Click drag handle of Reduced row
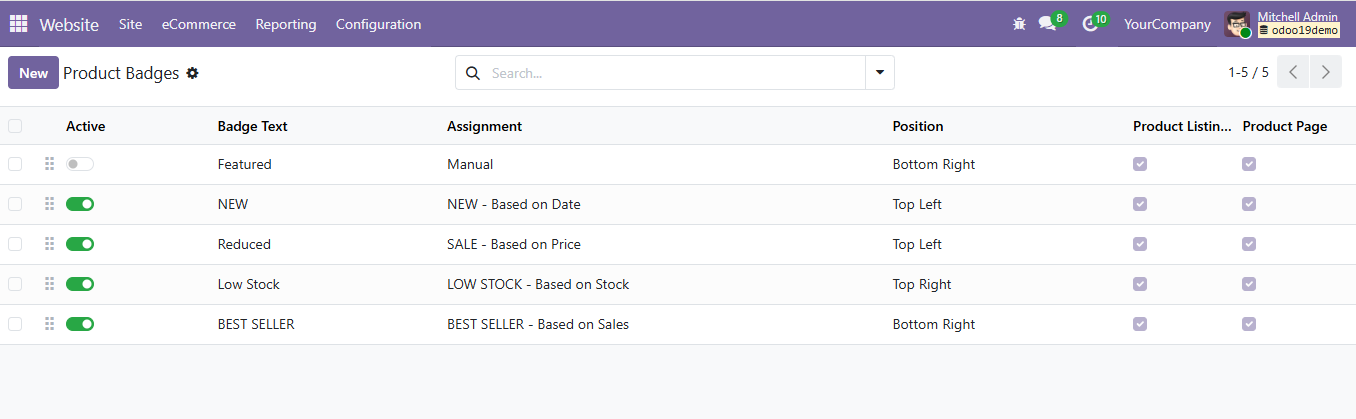Image resolution: width=1356 pixels, height=419 pixels. pyautogui.click(x=49, y=244)
